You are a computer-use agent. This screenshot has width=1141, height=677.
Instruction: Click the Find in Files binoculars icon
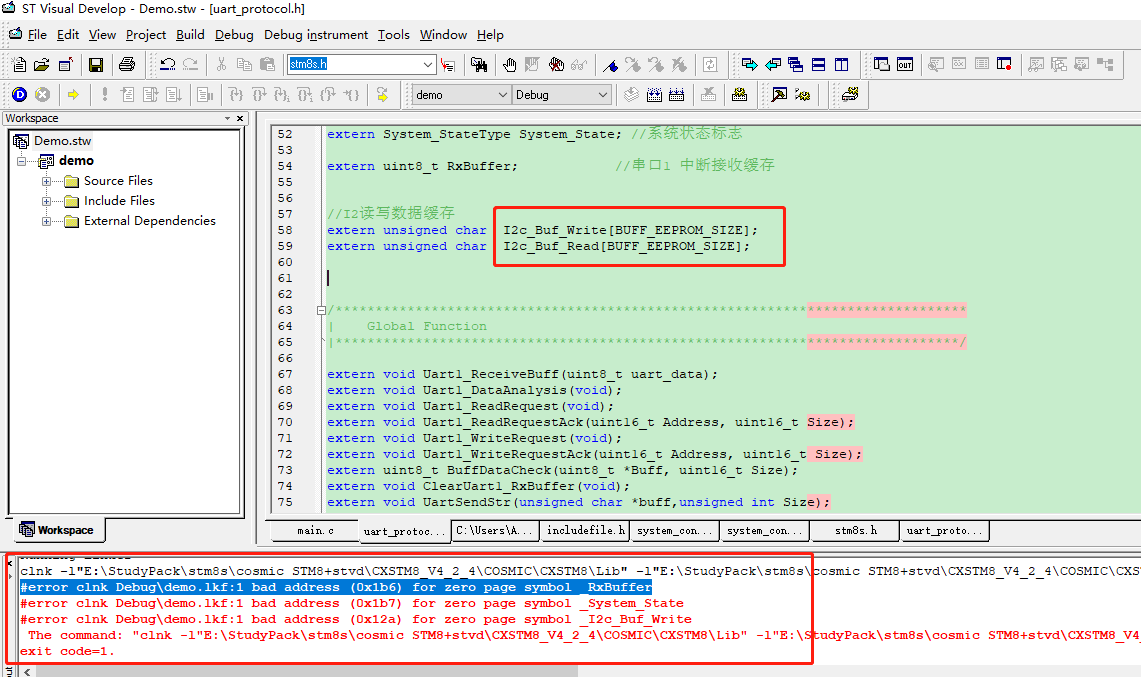tap(479, 65)
